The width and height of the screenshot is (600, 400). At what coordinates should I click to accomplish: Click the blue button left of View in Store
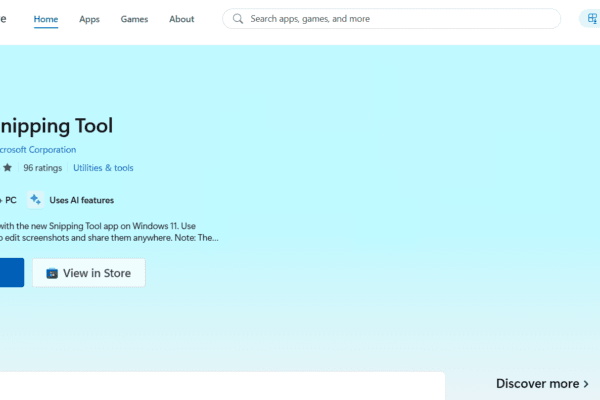[11, 273]
